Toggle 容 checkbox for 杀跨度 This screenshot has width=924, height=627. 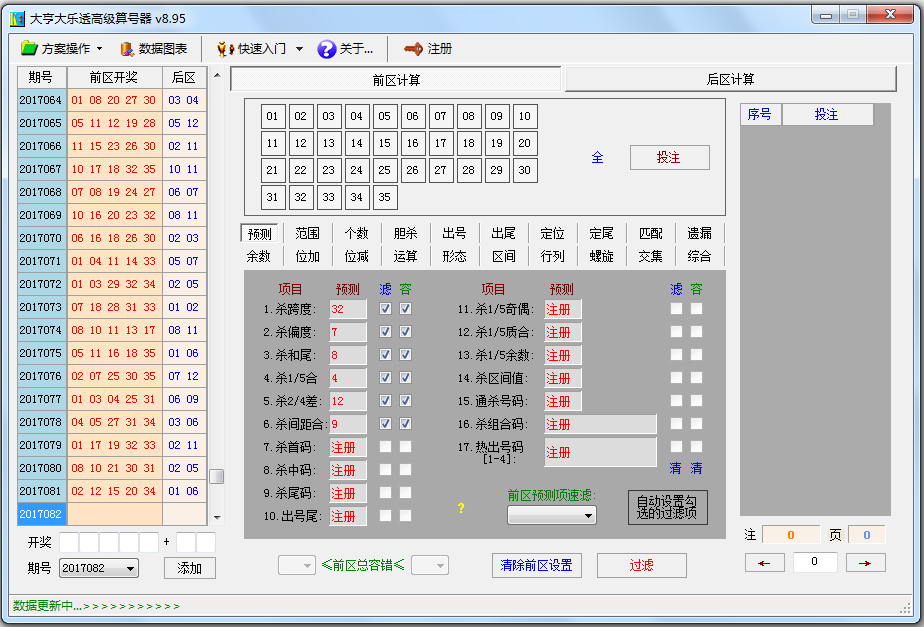[x=405, y=308]
